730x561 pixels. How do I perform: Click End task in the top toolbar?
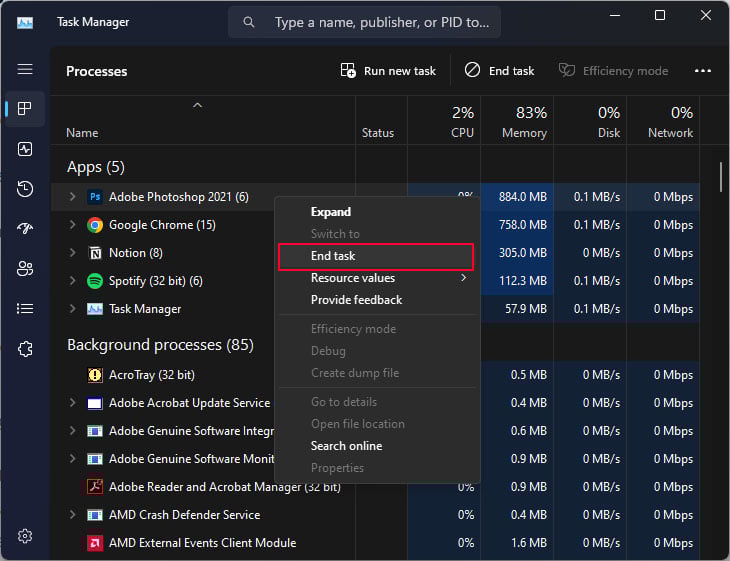coord(499,71)
